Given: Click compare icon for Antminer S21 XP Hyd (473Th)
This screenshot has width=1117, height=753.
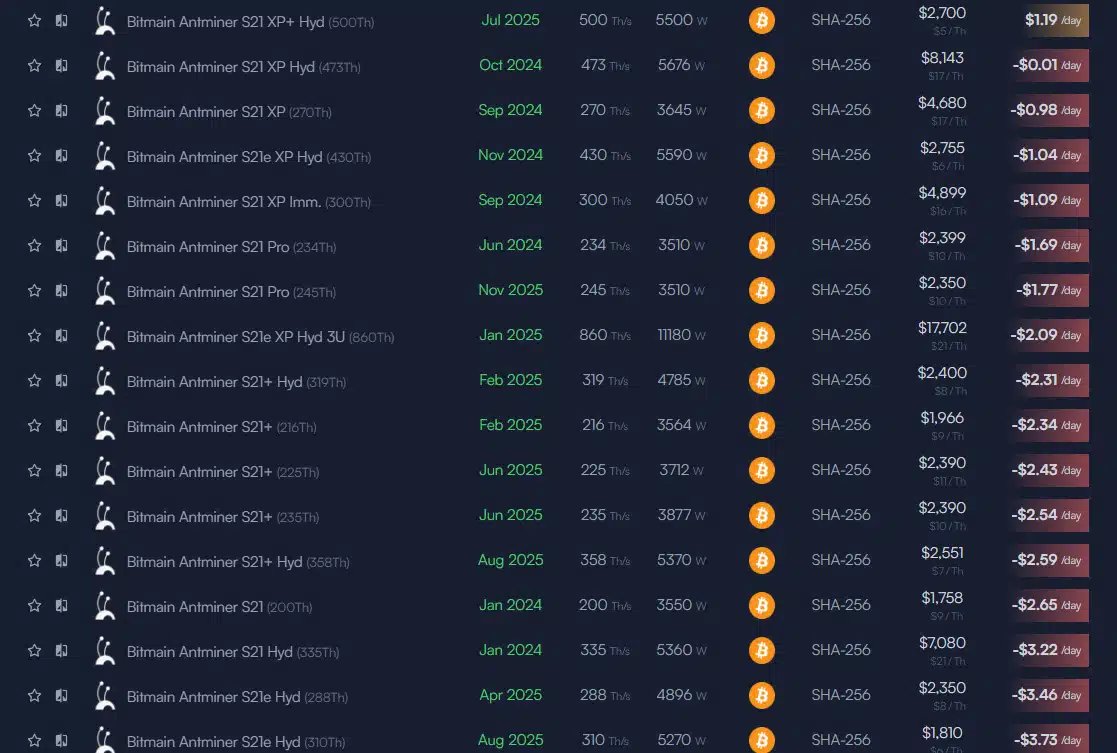Looking at the screenshot, I should pos(62,65).
